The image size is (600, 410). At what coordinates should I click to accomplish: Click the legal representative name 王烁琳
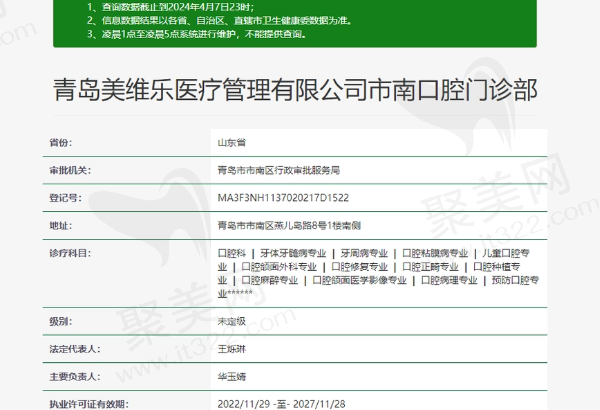click(x=232, y=349)
